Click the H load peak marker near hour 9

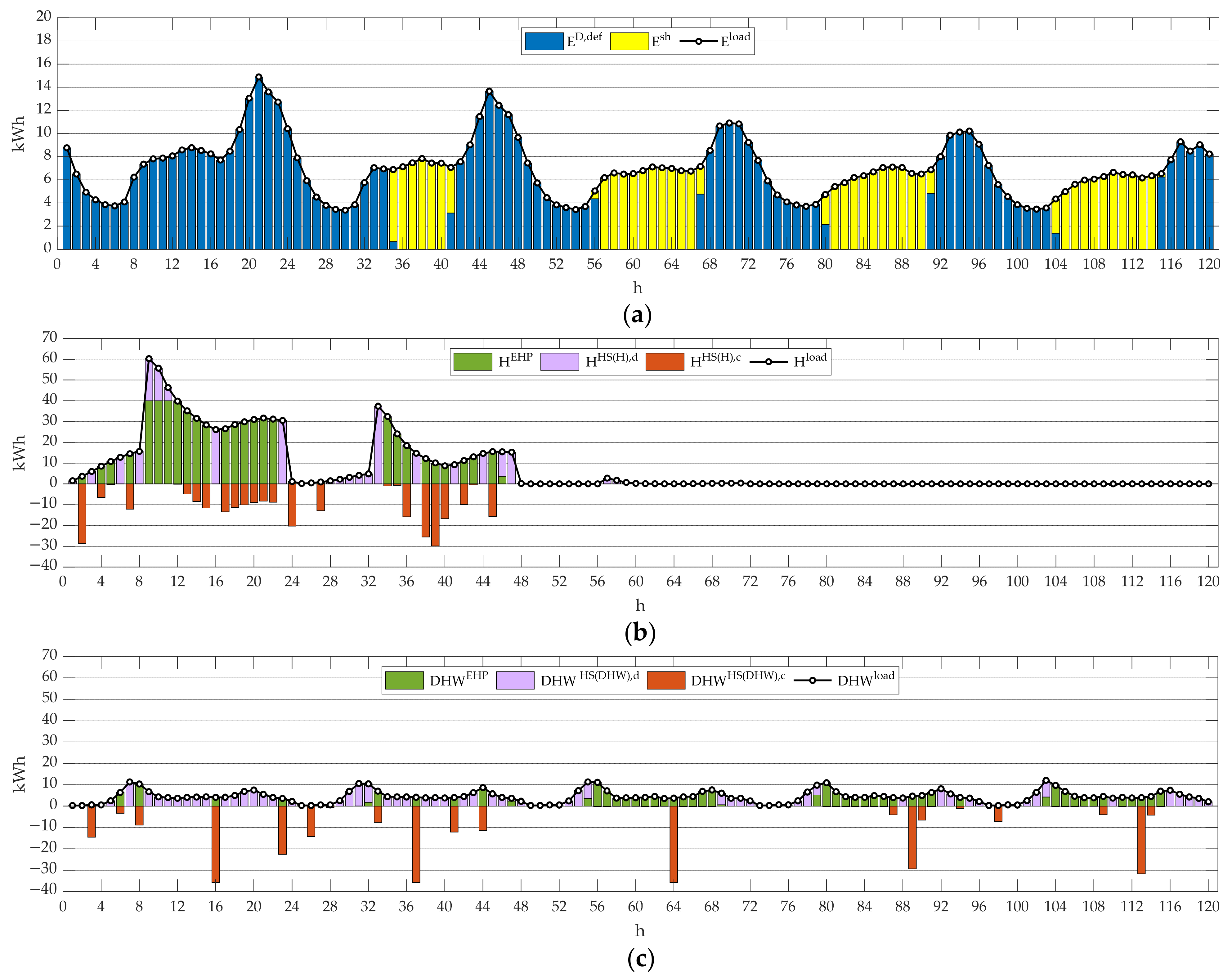[x=149, y=359]
